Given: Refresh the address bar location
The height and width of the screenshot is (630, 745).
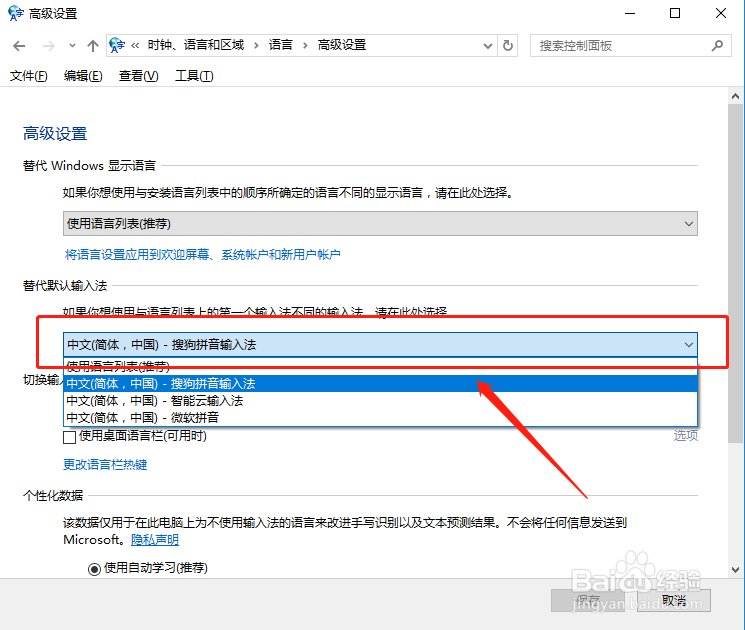Looking at the screenshot, I should 507,46.
